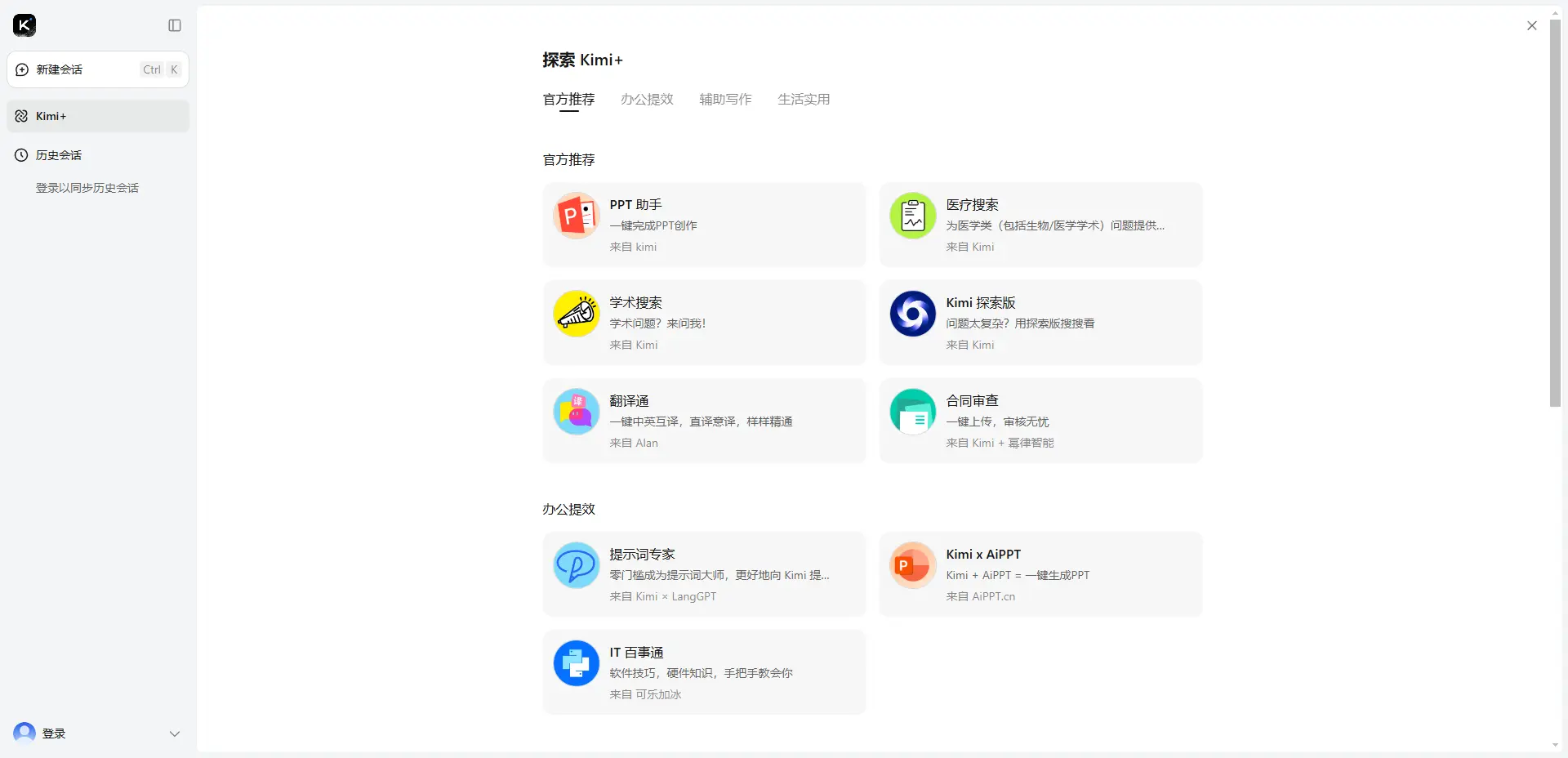1568x758 pixels.
Task: Open the IT 百事通 card title
Action: pos(636,653)
